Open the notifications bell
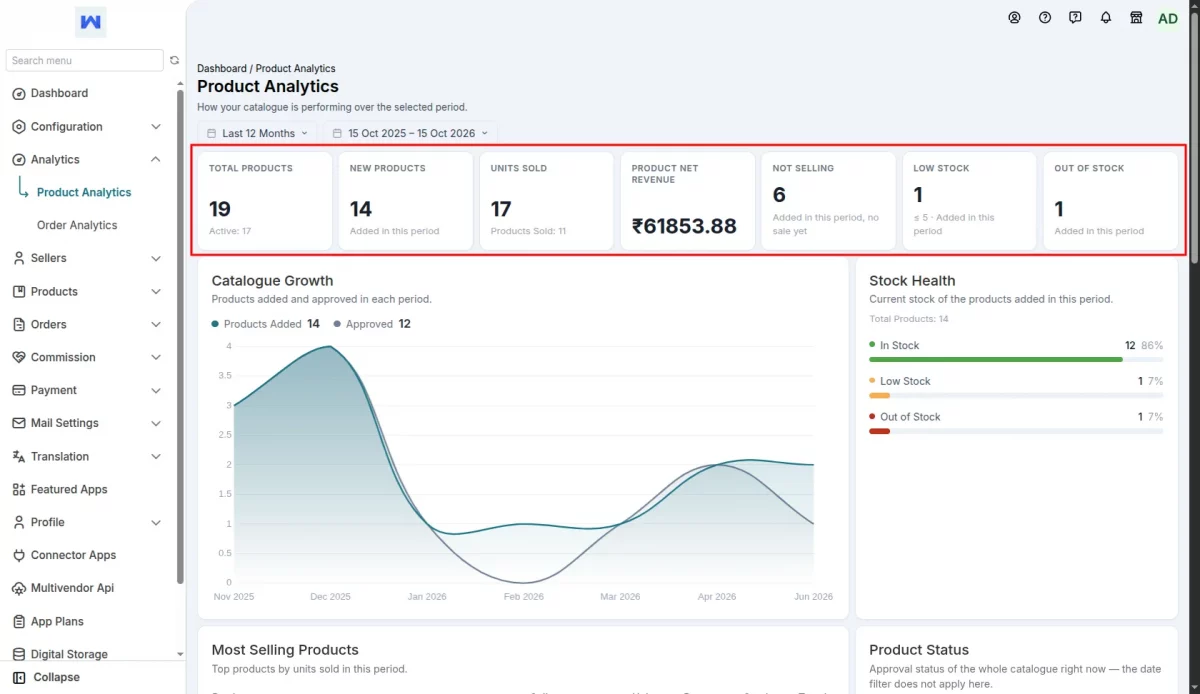1200x694 pixels. coord(1106,18)
